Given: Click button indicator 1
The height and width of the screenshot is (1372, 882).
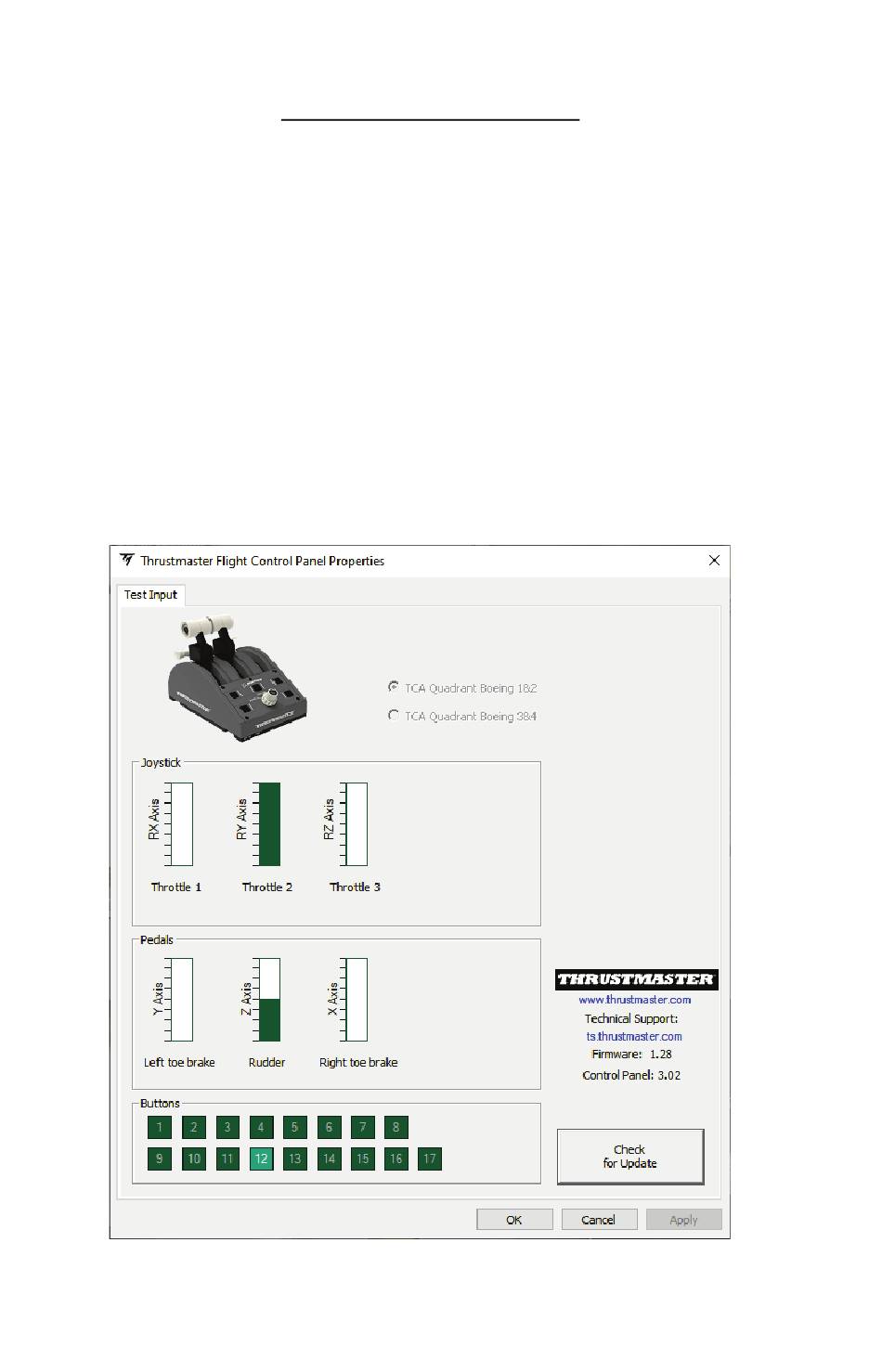Looking at the screenshot, I should coord(160,1127).
